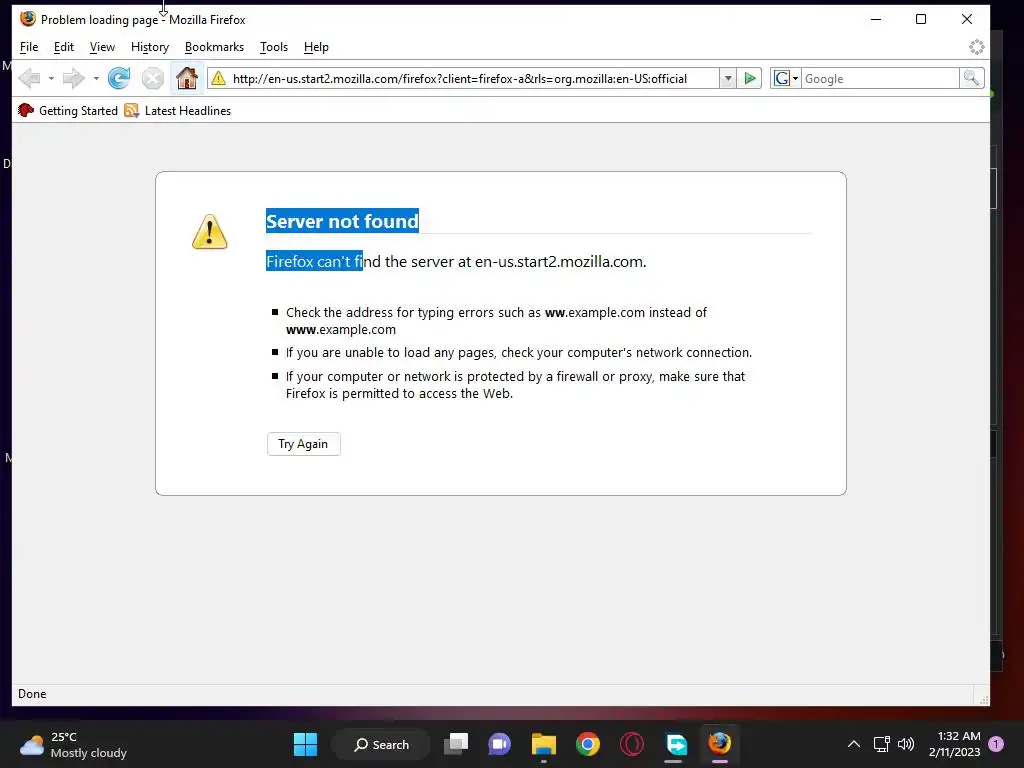Expand the address bar URL history dropdown
This screenshot has height=768, width=1024.
point(728,78)
